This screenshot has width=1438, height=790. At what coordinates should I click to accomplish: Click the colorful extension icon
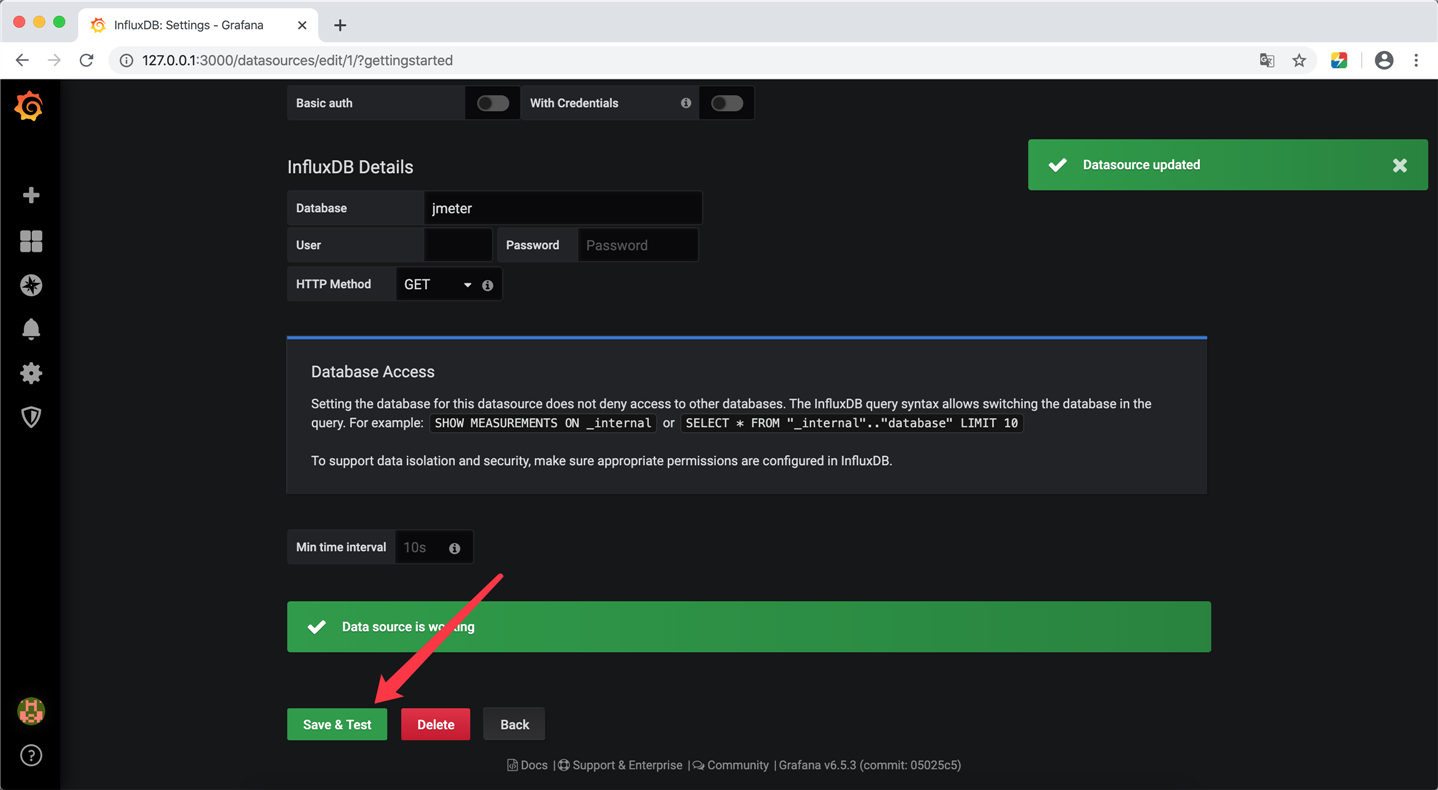point(1339,60)
